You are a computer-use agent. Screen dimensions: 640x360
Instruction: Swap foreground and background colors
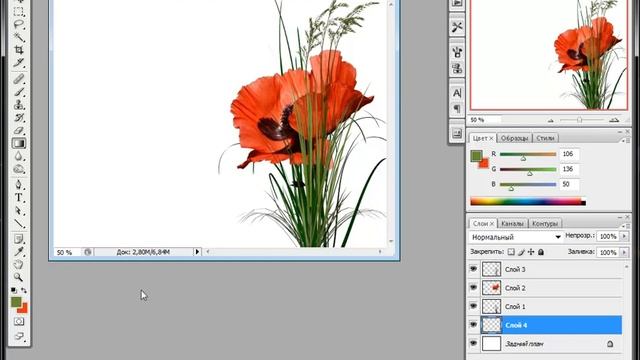(24, 290)
